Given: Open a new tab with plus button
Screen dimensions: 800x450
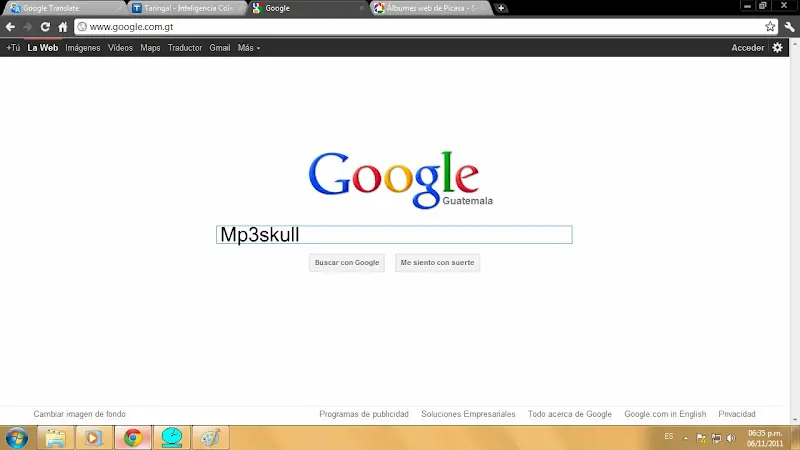Looking at the screenshot, I should tap(501, 8).
